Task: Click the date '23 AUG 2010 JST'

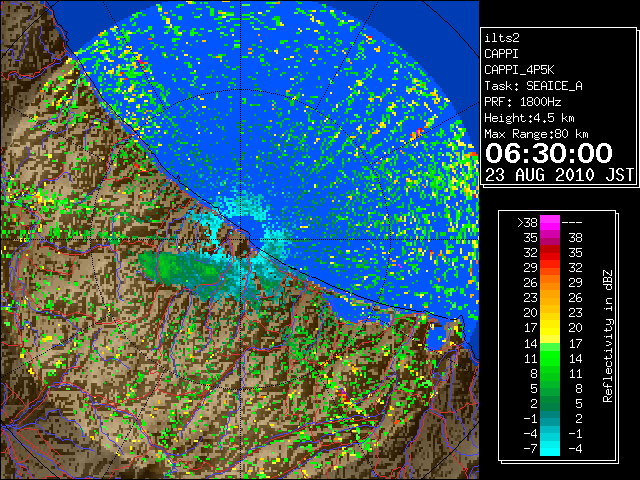Action: coord(559,175)
